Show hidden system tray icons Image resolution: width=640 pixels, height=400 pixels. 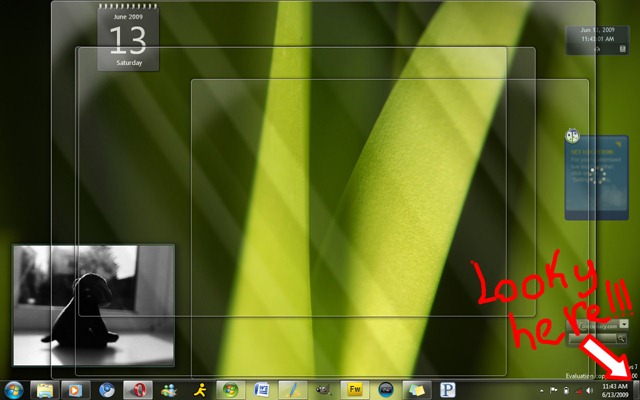[x=542, y=391]
